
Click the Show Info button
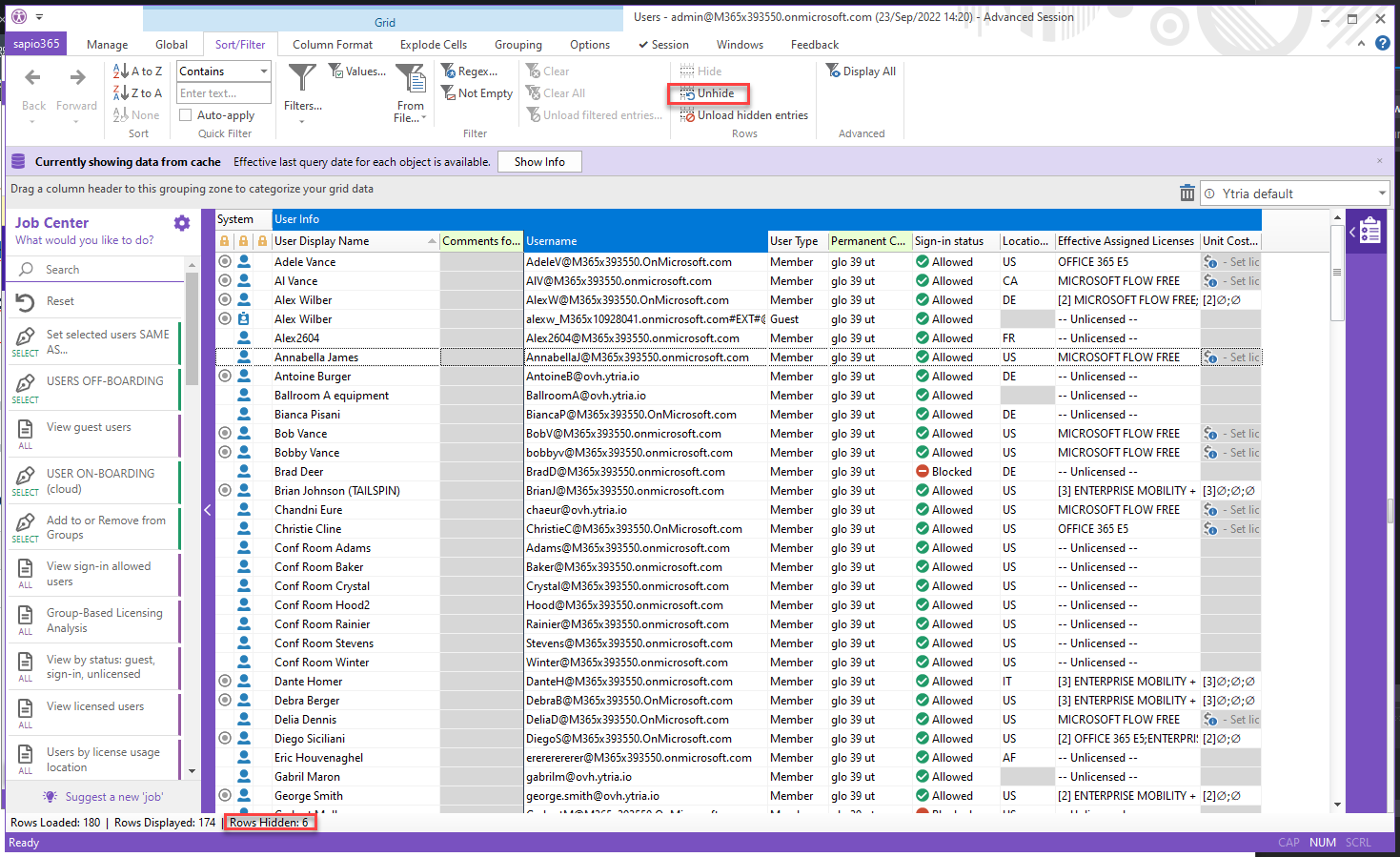(x=539, y=162)
